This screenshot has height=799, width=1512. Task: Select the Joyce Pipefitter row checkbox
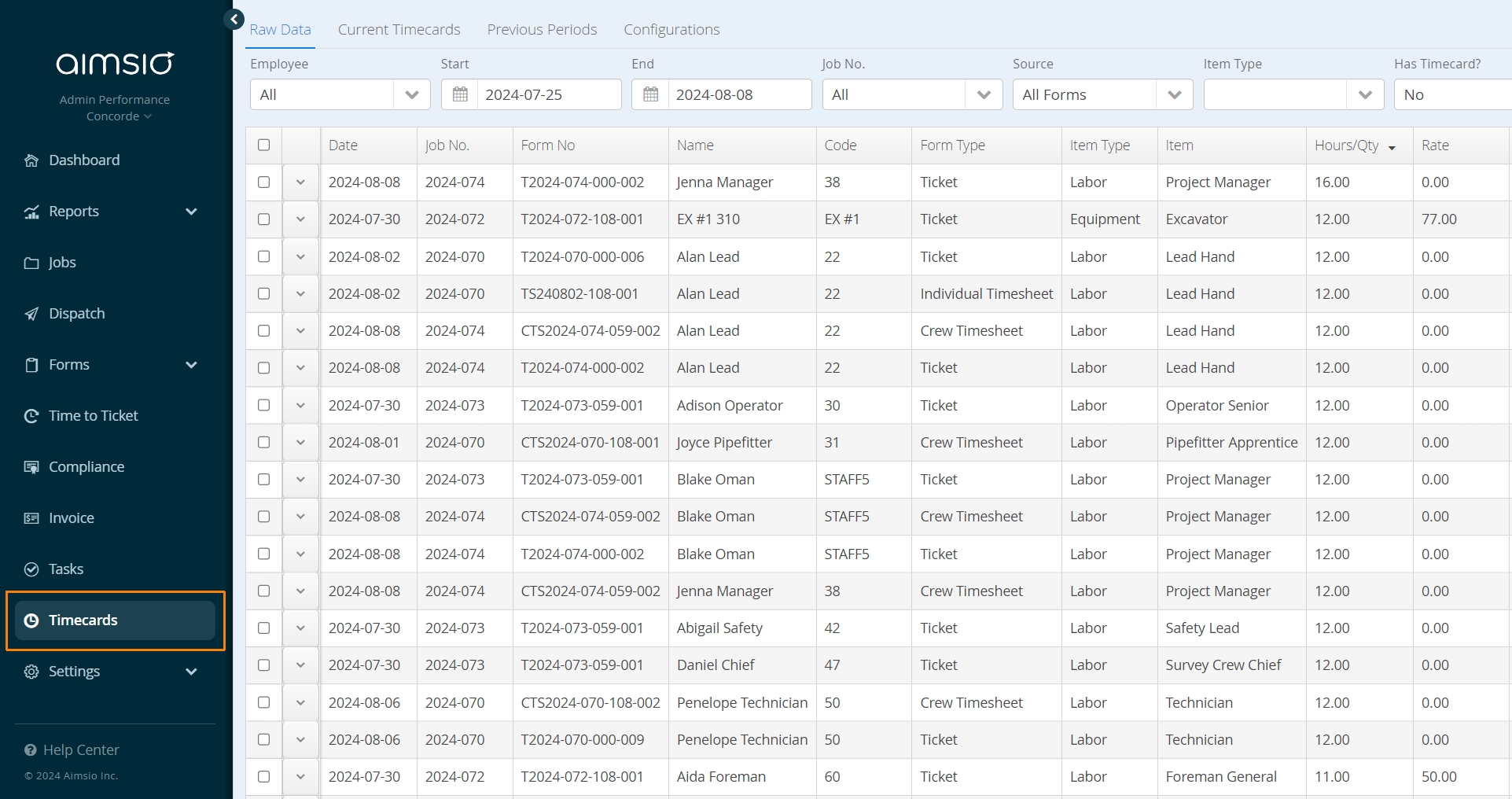coord(263,442)
